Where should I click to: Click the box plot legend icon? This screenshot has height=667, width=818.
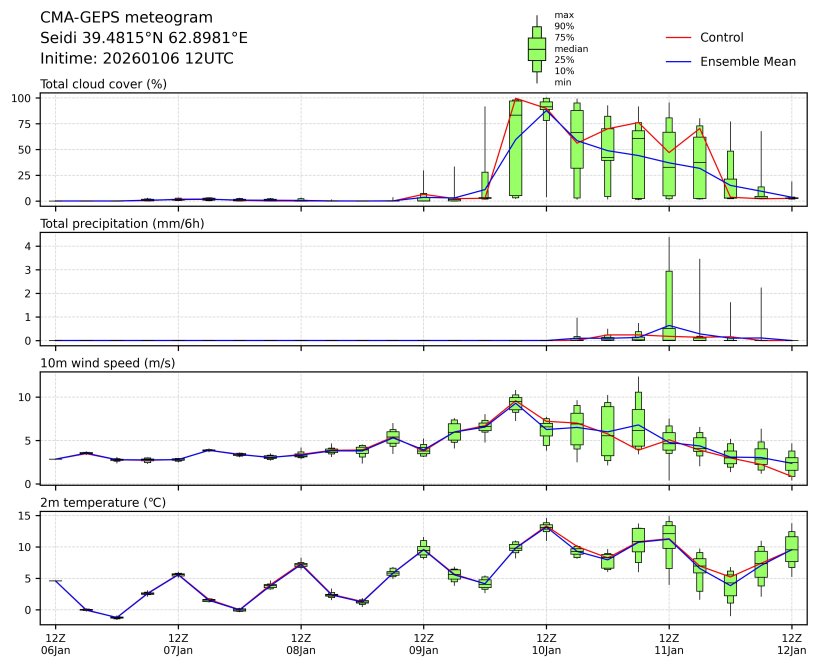(x=536, y=49)
